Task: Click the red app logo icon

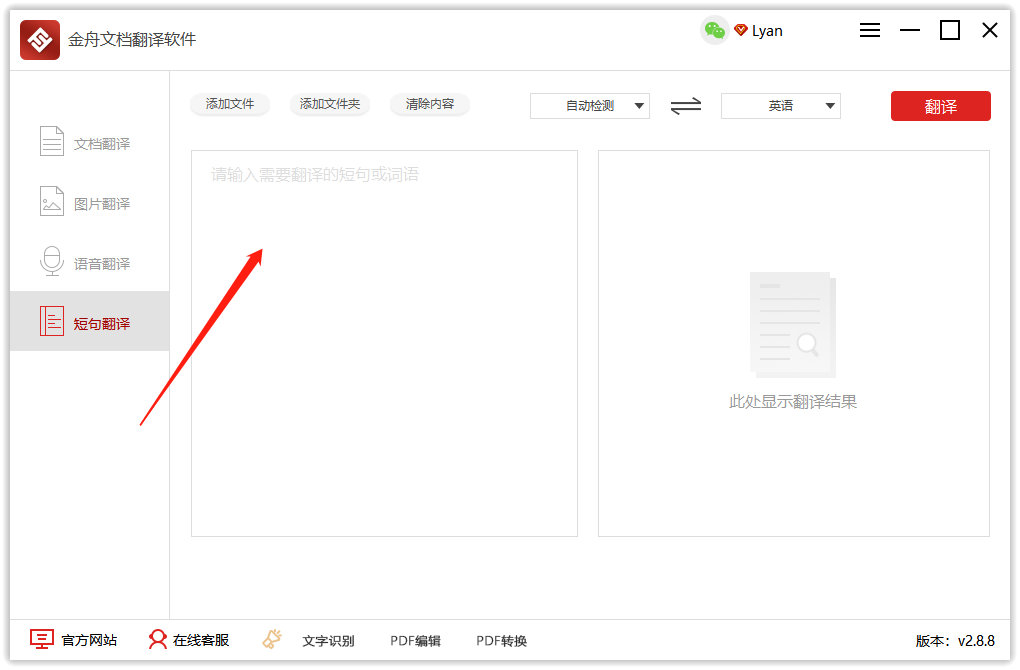Action: pyautogui.click(x=40, y=40)
